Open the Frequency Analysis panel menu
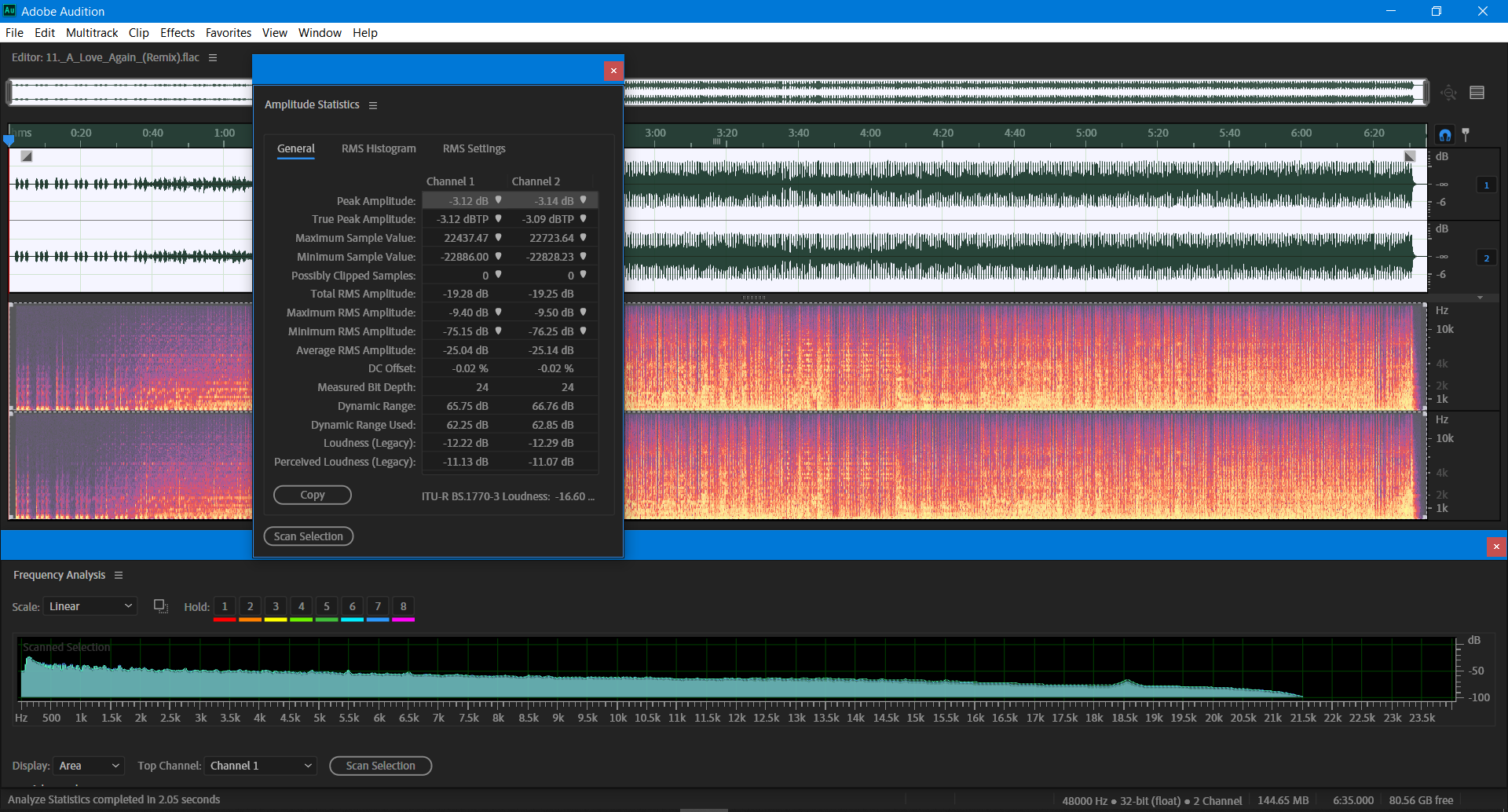The width and height of the screenshot is (1508, 812). (x=119, y=575)
